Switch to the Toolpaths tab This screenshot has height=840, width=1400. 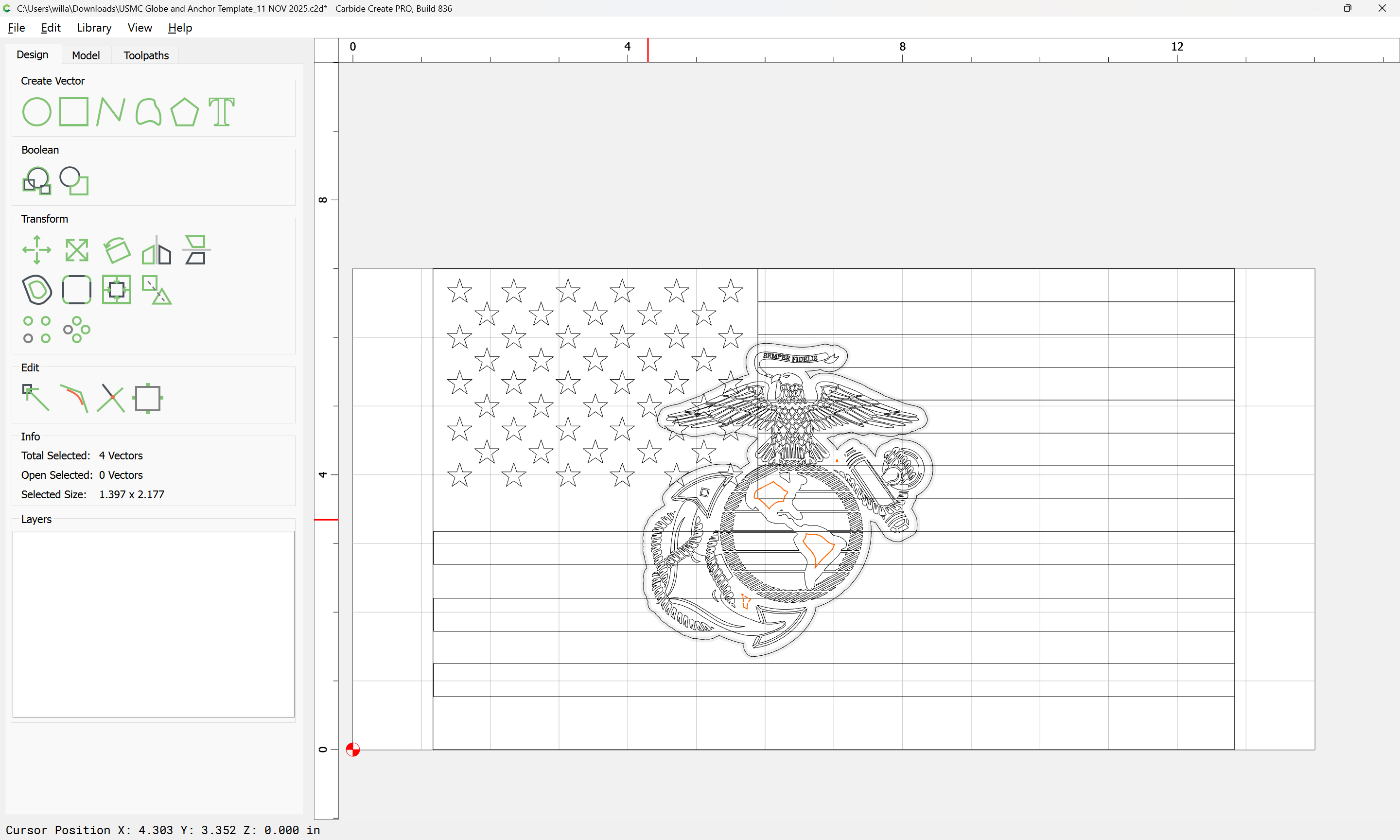click(x=146, y=55)
